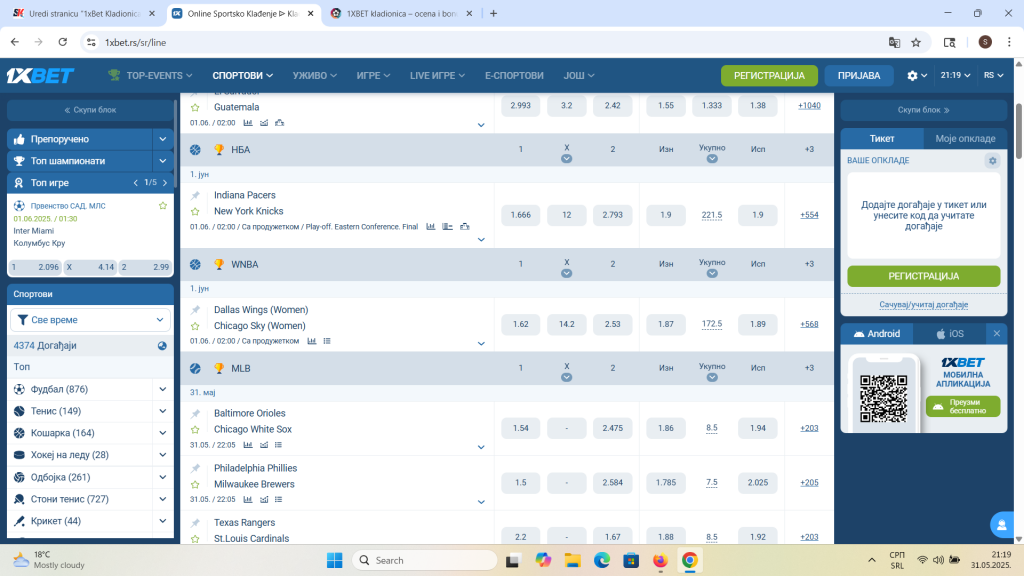
Task: Click basketball icon next to WNBA
Action: 195,264
